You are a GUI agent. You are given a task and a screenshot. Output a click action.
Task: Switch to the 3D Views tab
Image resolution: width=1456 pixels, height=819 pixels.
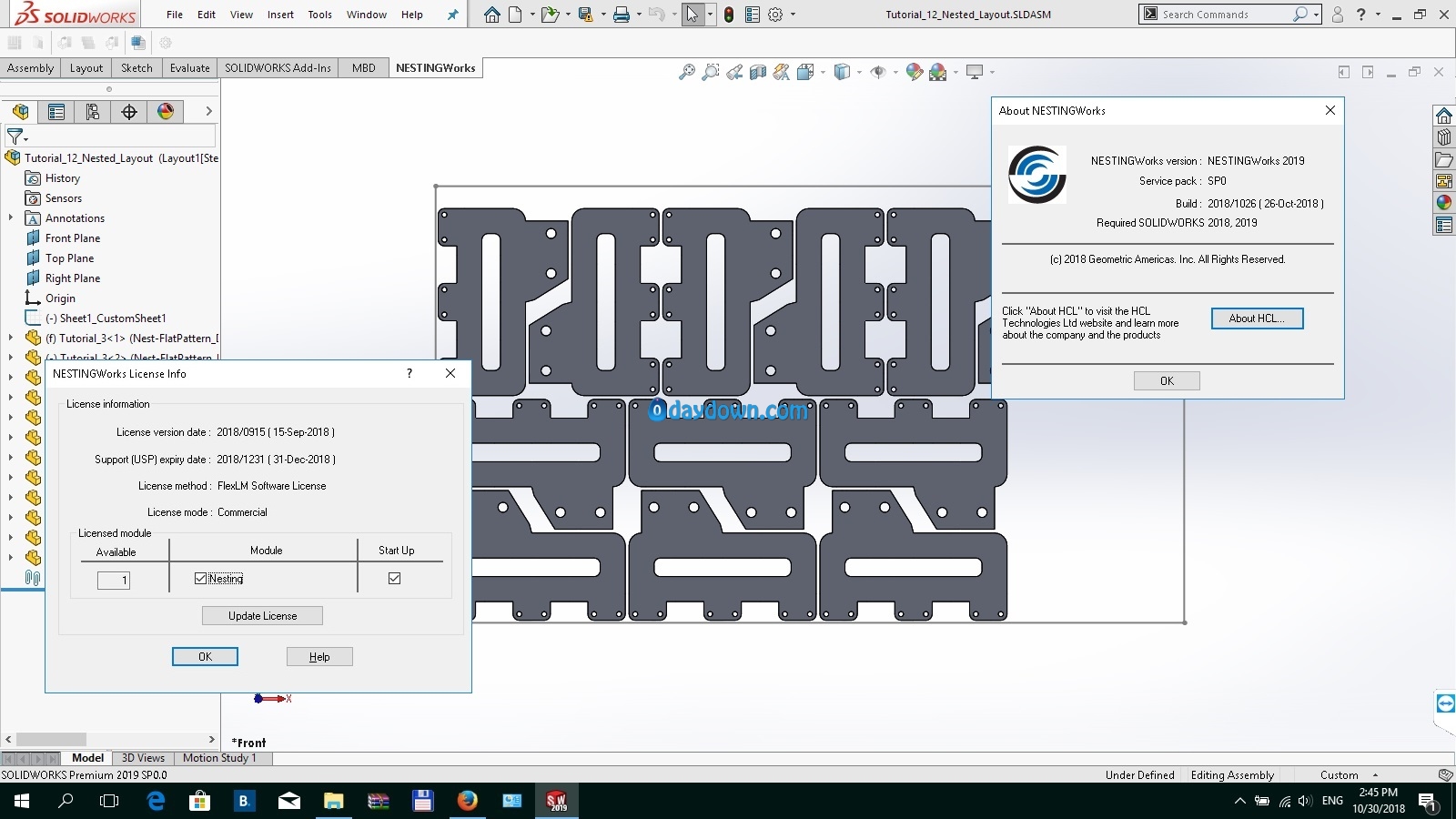[x=143, y=758]
